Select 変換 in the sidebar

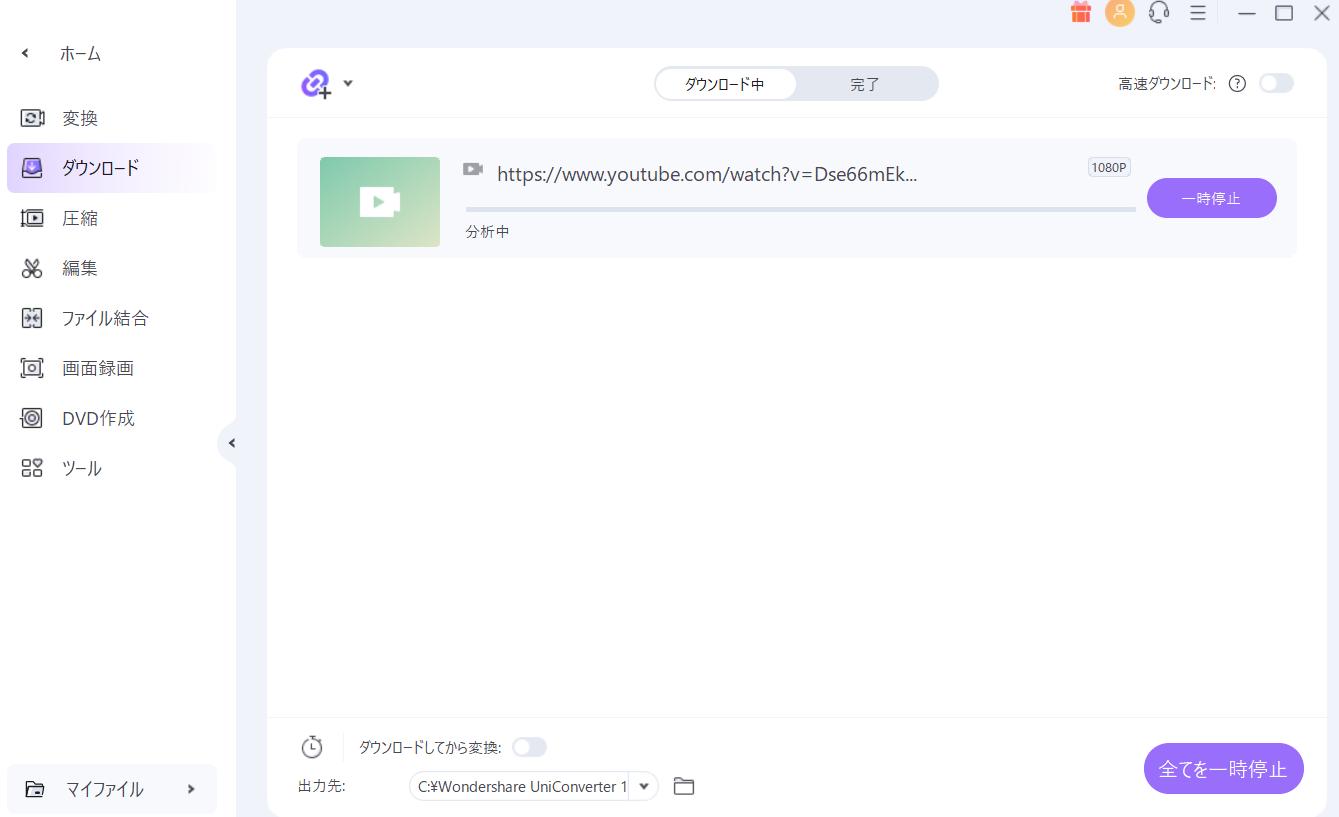click(x=80, y=118)
